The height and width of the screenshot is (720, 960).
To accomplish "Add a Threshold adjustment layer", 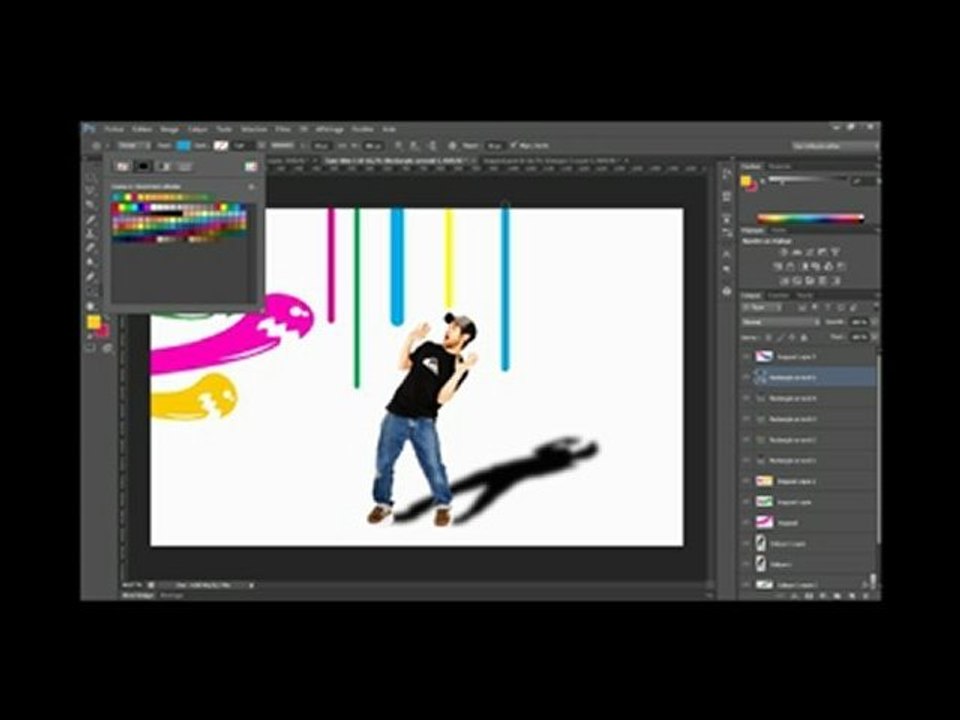I will pyautogui.click(x=810, y=281).
